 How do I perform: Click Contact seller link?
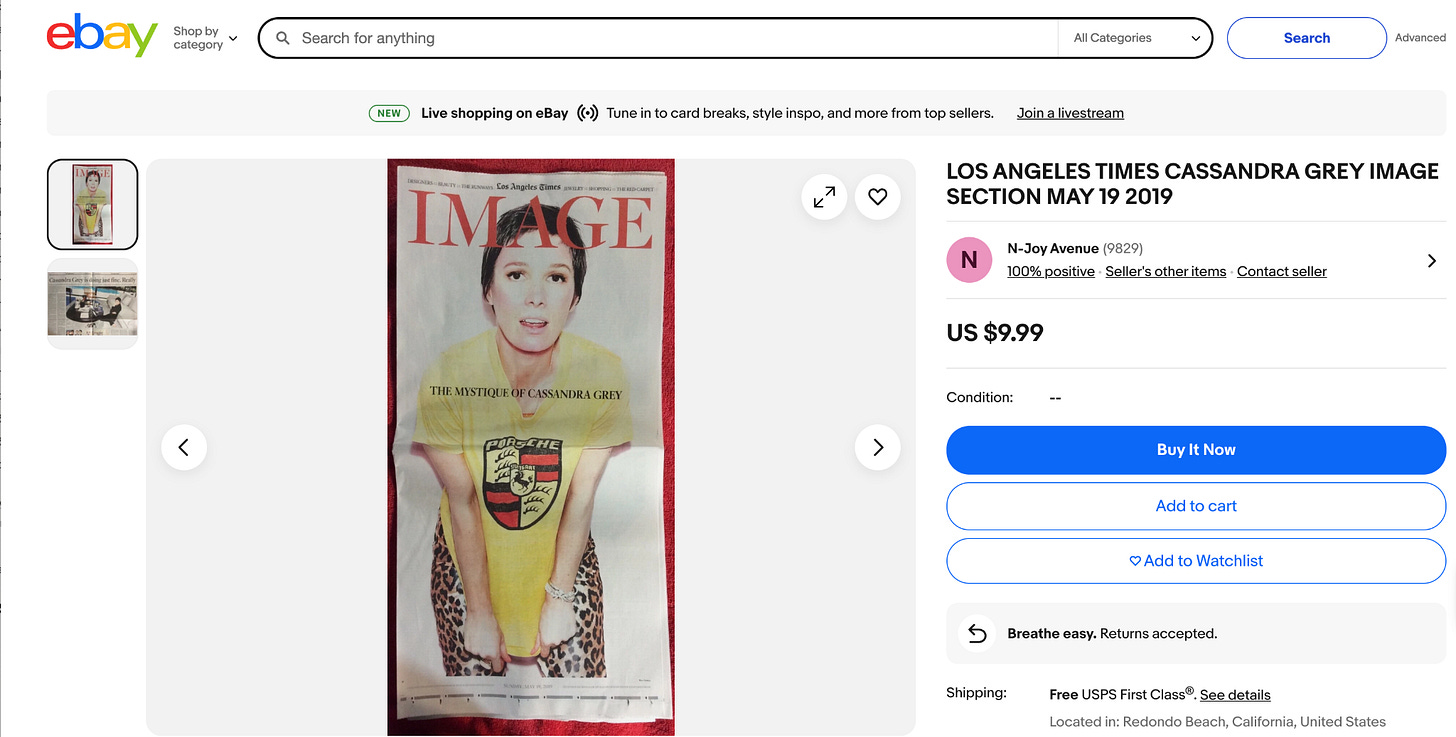pyautogui.click(x=1282, y=271)
